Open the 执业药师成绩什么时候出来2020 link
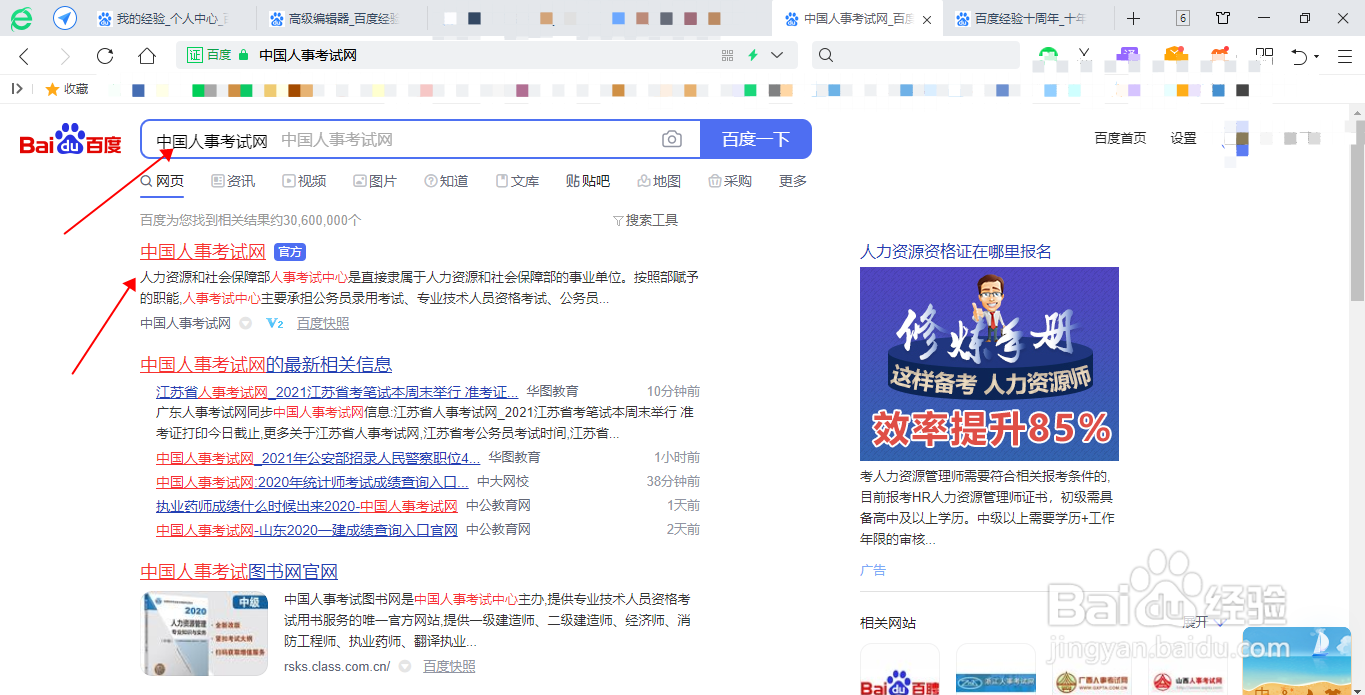1365x695 pixels. [x=307, y=505]
